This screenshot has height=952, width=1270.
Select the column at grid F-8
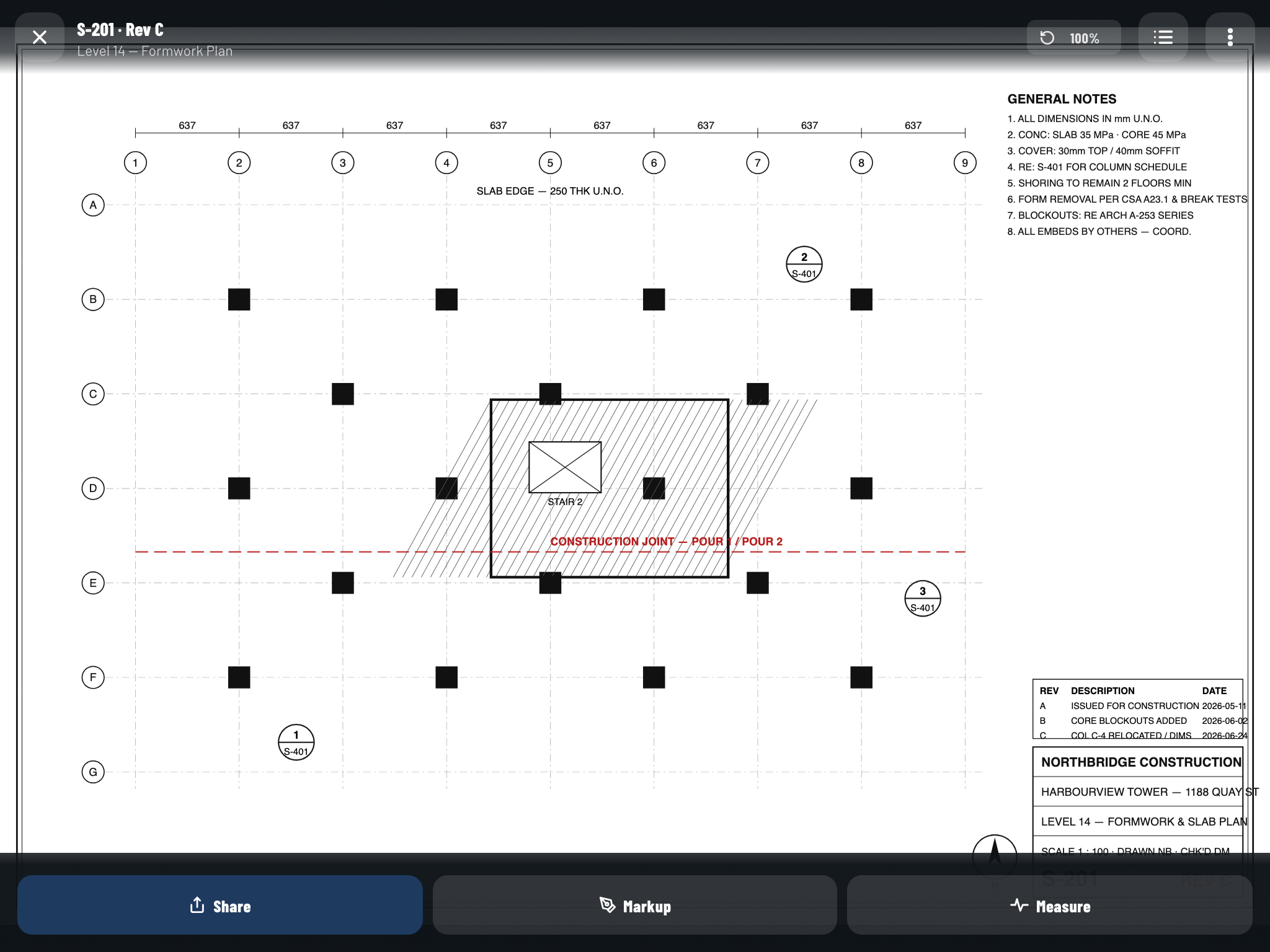tap(861, 677)
